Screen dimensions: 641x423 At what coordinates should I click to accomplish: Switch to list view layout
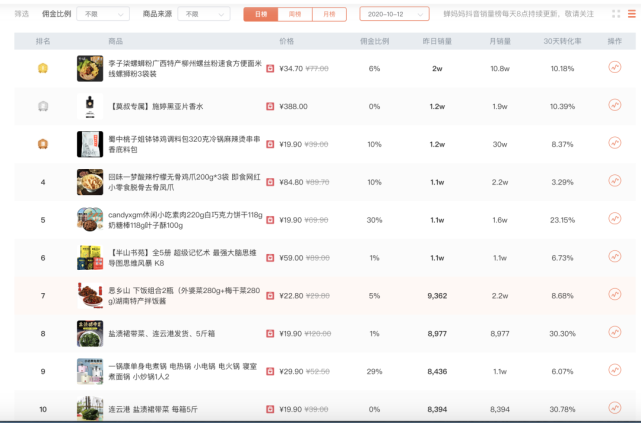[632, 14]
